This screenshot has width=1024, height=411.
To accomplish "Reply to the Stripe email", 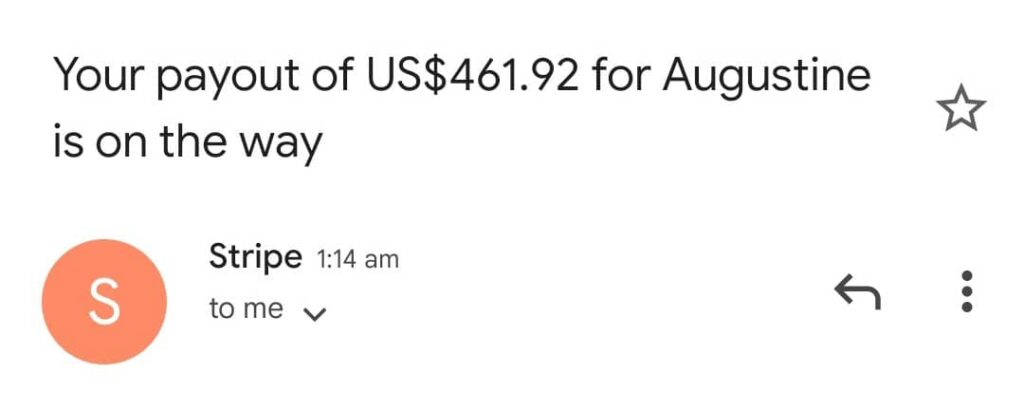I will 857,292.
